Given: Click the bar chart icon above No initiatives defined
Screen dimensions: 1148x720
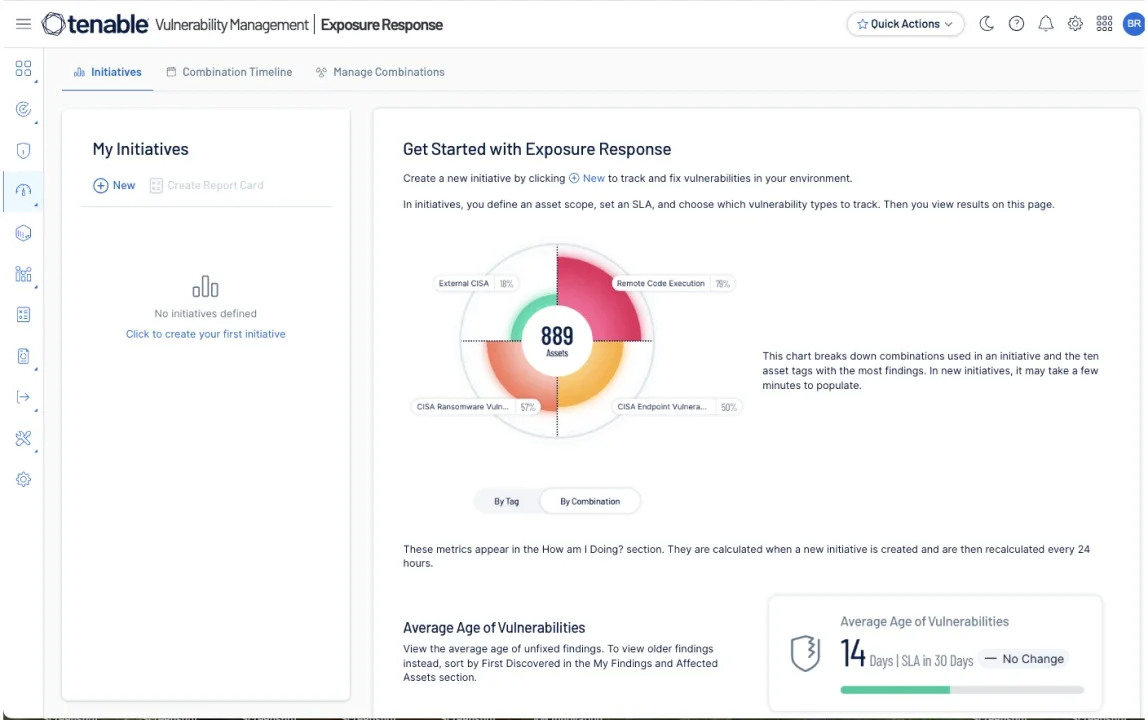Looking at the screenshot, I should click(x=206, y=286).
